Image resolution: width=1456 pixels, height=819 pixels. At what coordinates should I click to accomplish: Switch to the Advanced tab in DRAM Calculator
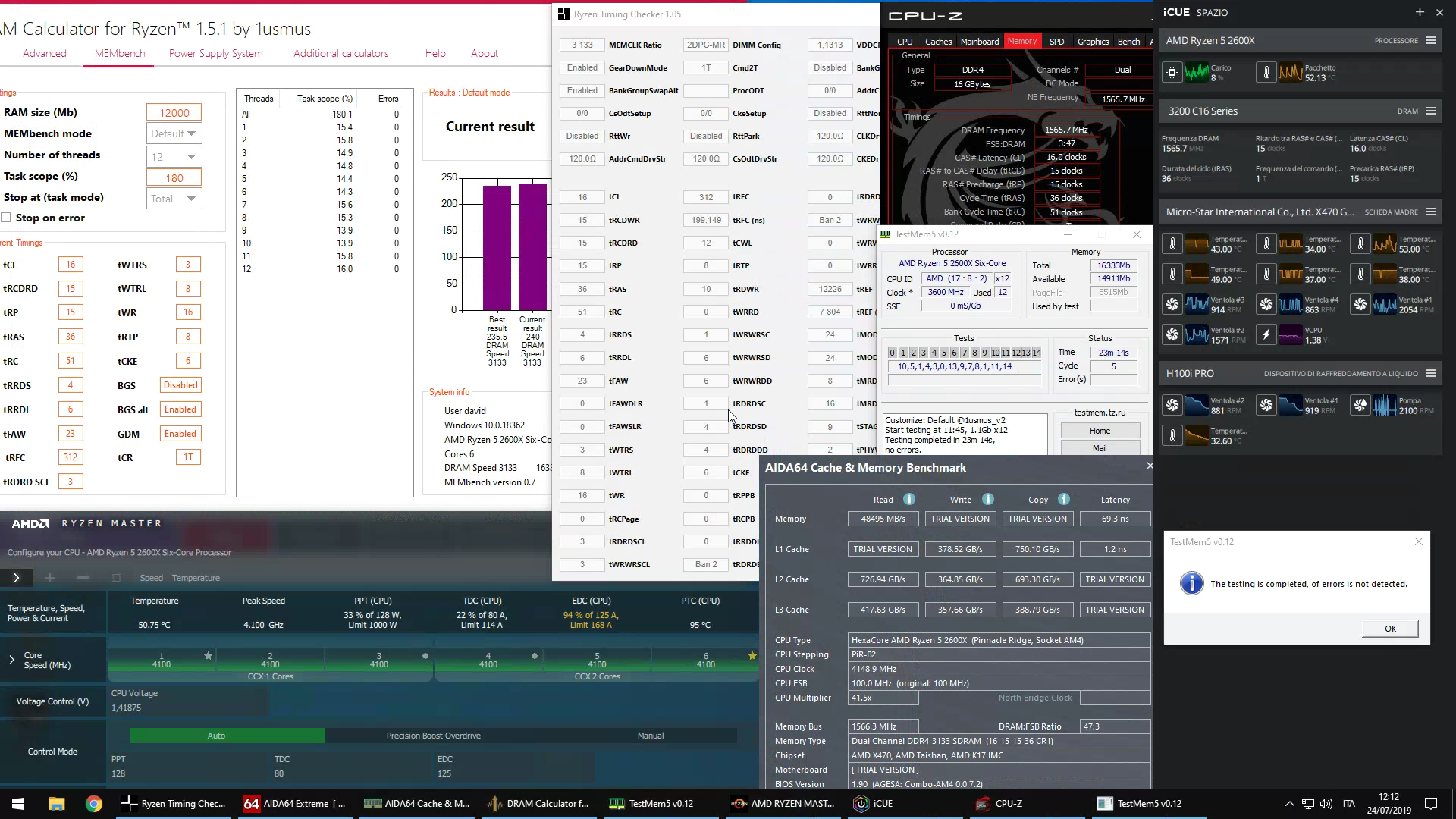45,53
